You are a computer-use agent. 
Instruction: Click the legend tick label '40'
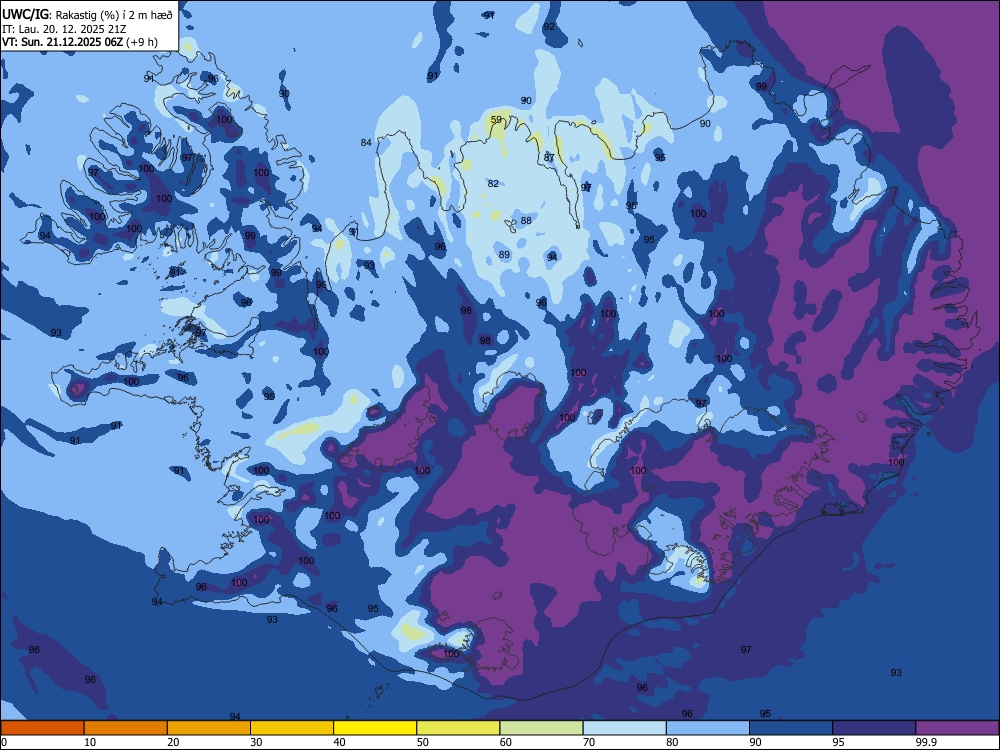[x=339, y=742]
